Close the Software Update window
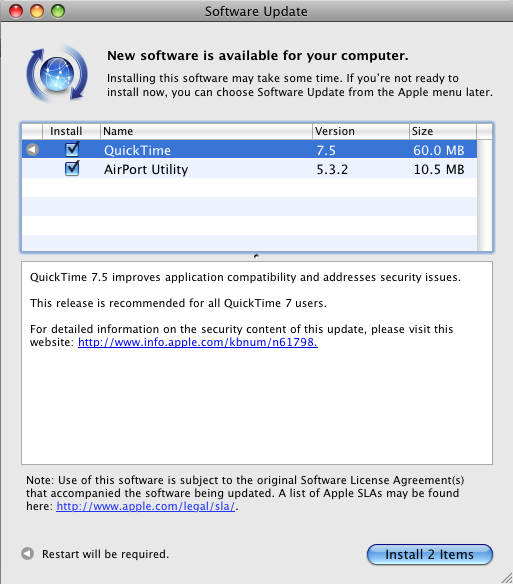 click(16, 11)
